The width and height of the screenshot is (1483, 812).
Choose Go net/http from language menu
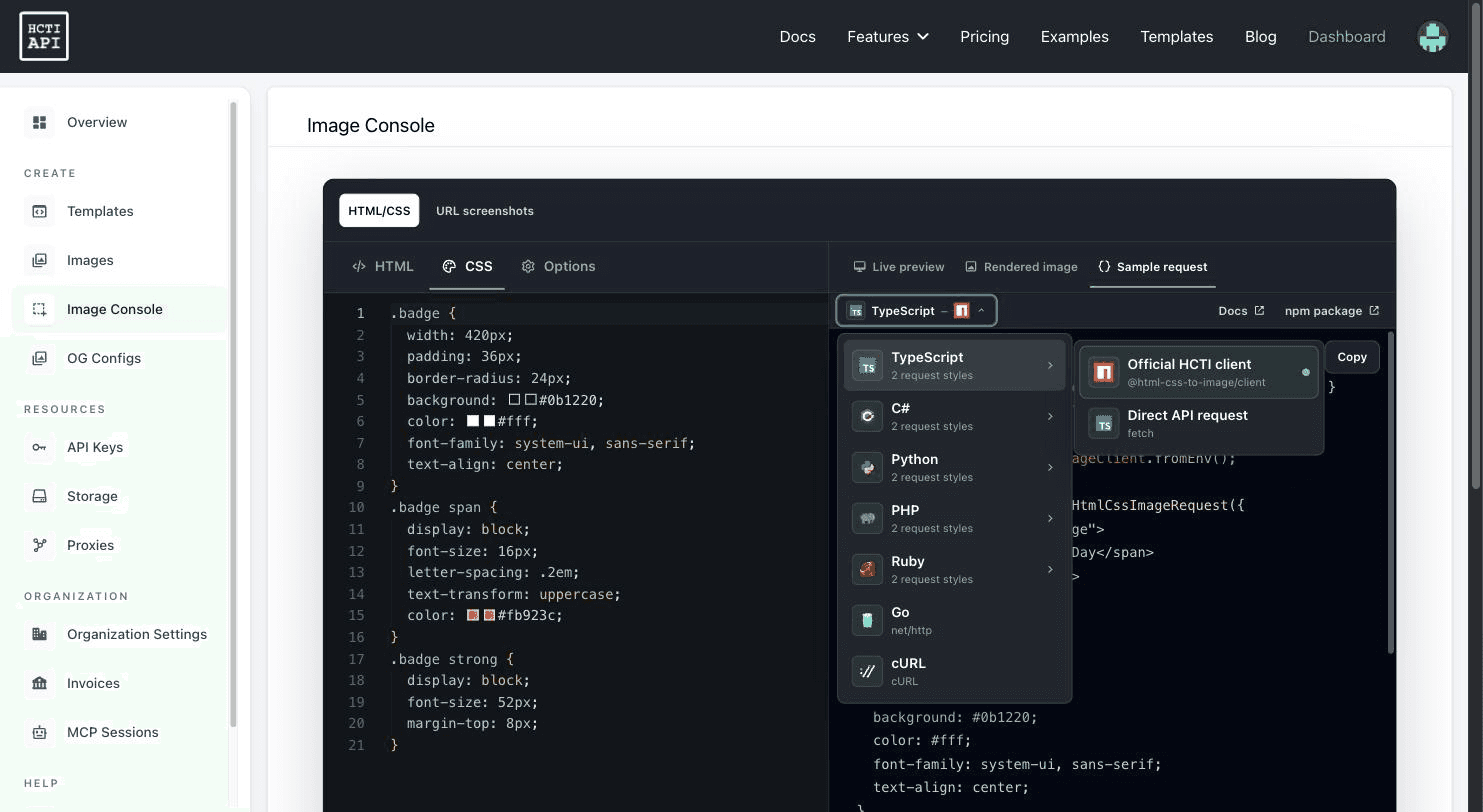(x=955, y=621)
